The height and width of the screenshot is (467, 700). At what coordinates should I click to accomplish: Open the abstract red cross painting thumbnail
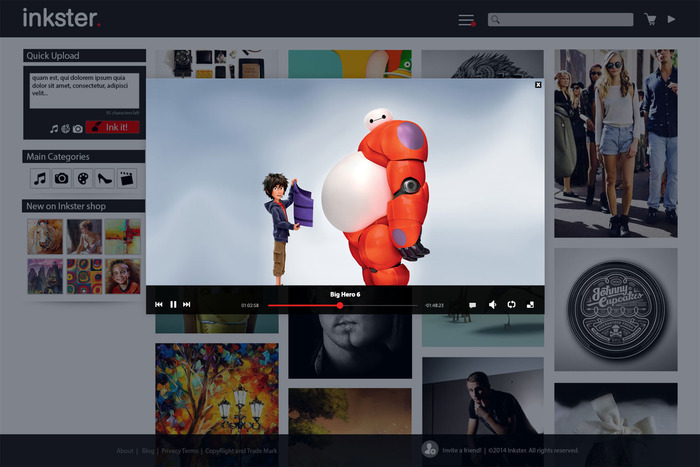tap(123, 237)
